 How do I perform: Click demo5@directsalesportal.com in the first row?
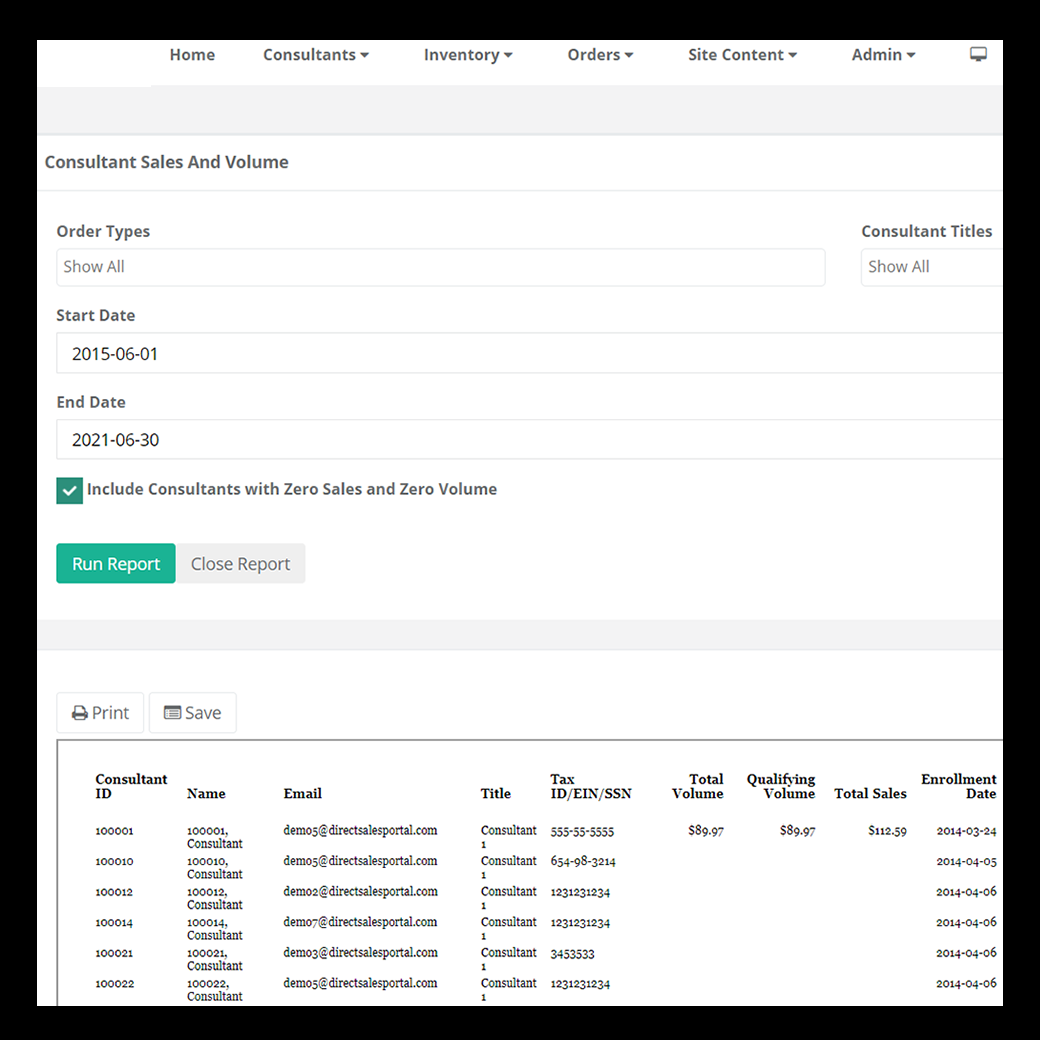[x=360, y=832]
